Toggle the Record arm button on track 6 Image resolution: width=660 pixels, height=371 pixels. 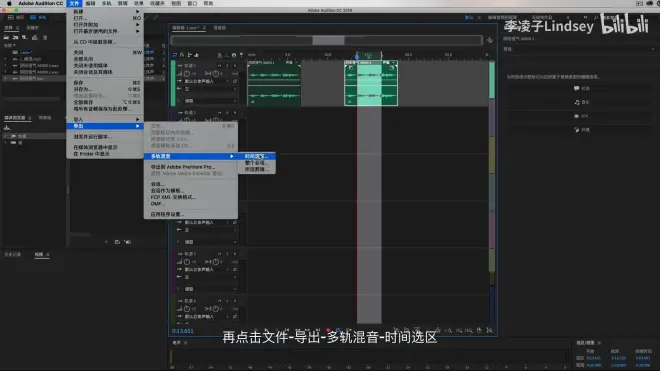pos(235,301)
